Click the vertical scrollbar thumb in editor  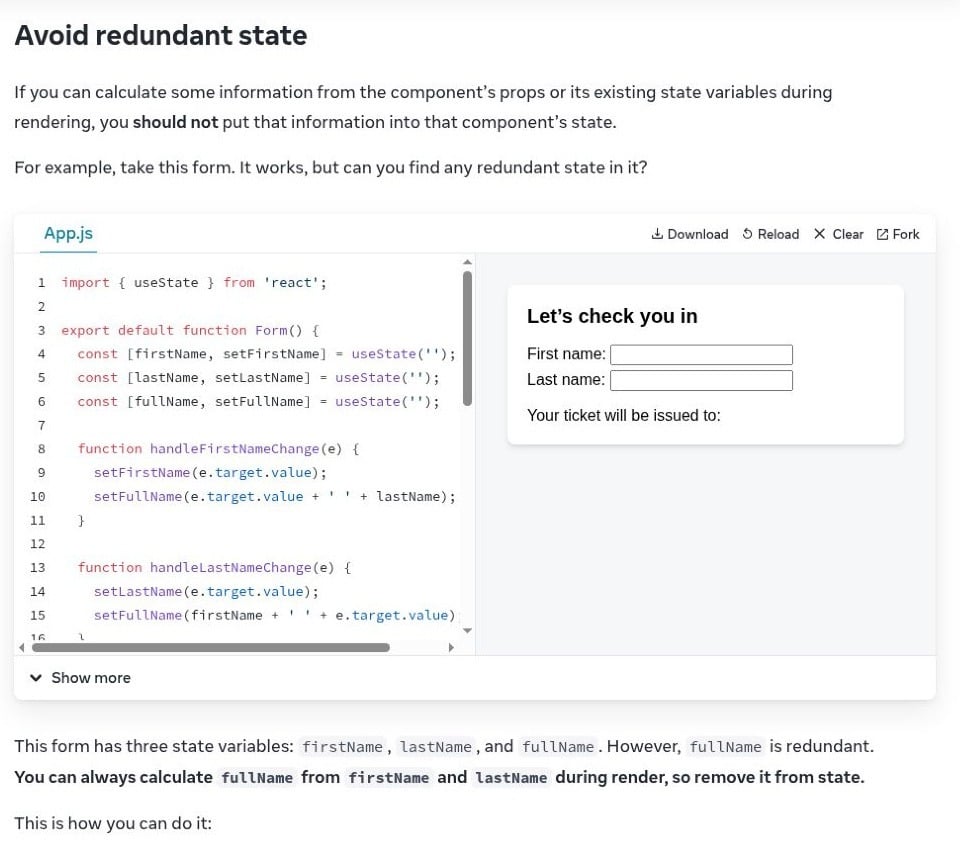(x=468, y=339)
